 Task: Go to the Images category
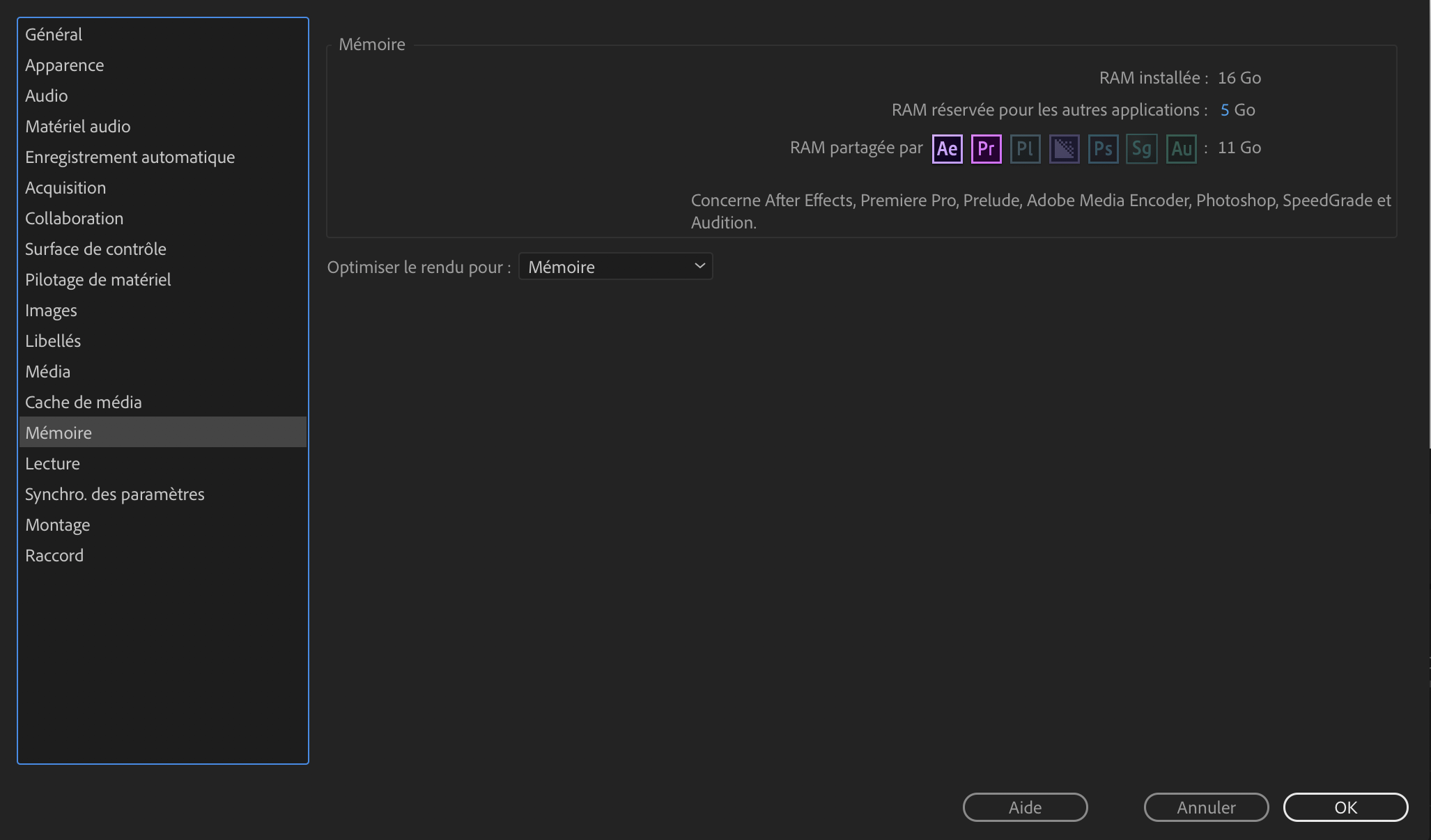coord(162,310)
